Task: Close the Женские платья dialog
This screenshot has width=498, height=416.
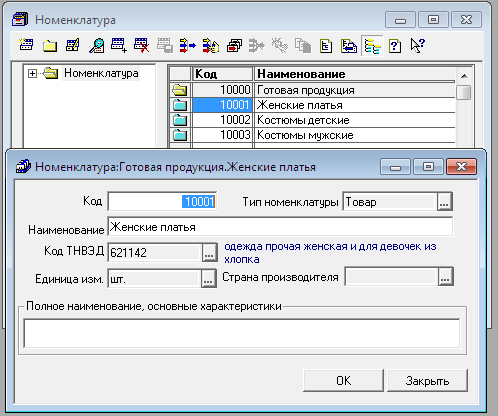Action: [x=461, y=166]
